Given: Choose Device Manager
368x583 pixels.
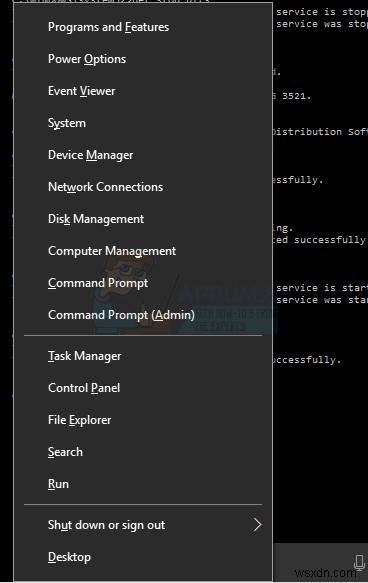Looking at the screenshot, I should 143,155.
